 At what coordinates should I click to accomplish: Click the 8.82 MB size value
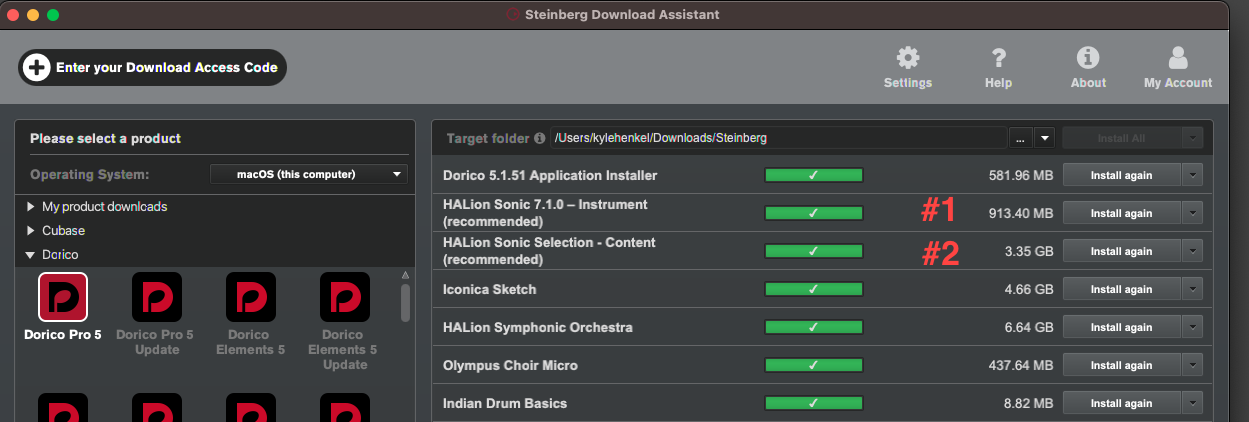1026,403
